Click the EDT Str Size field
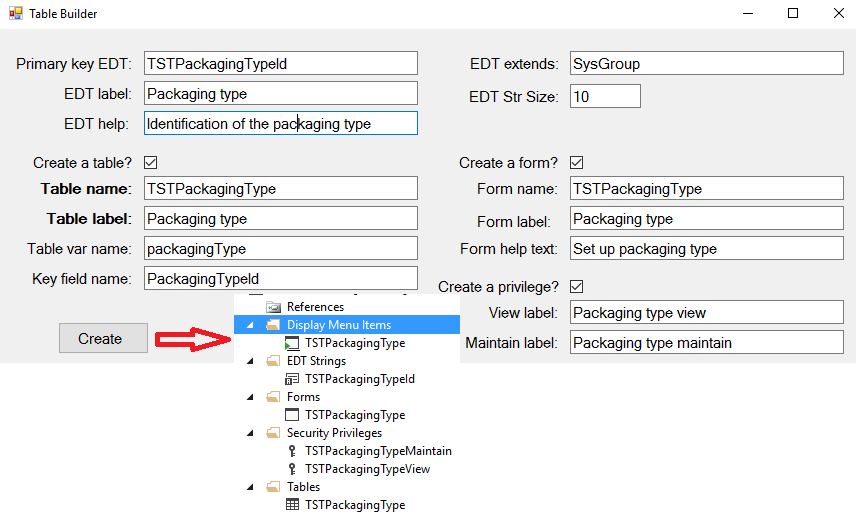This screenshot has width=856, height=522. [x=605, y=96]
